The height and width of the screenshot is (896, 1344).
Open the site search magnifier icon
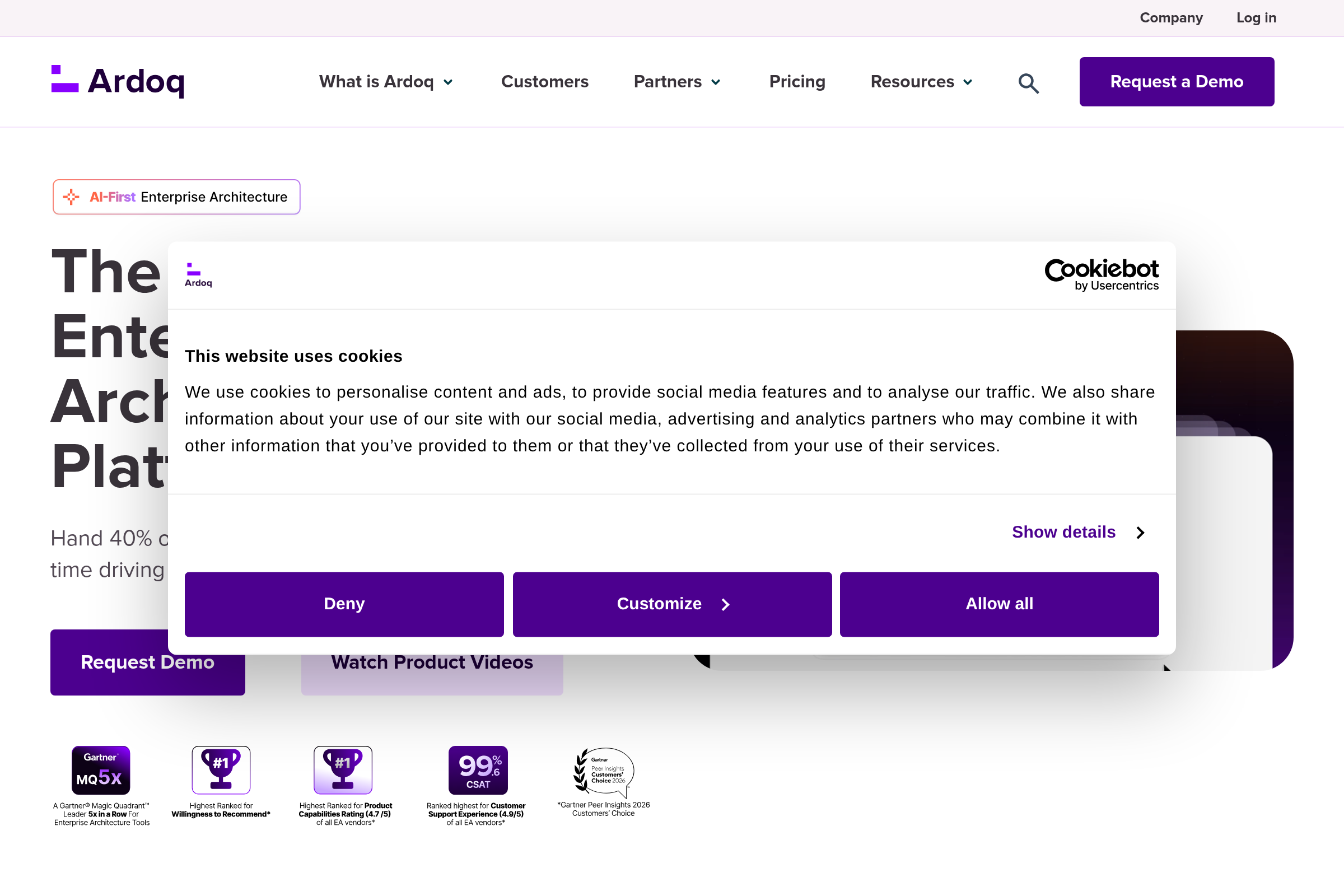(1028, 83)
